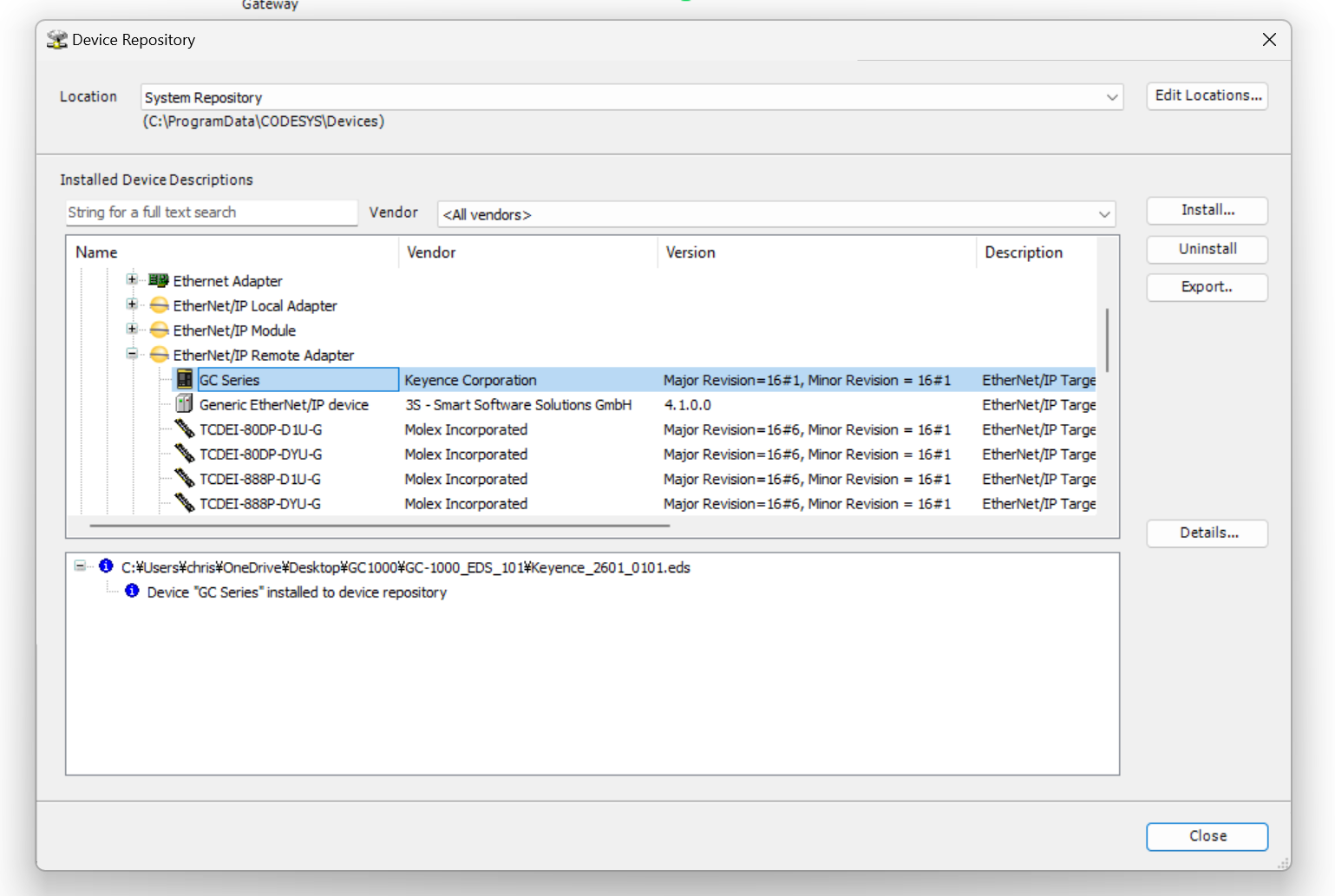Image resolution: width=1335 pixels, height=896 pixels.
Task: Click the Generic EtherNet/IP device icon
Action: (185, 404)
